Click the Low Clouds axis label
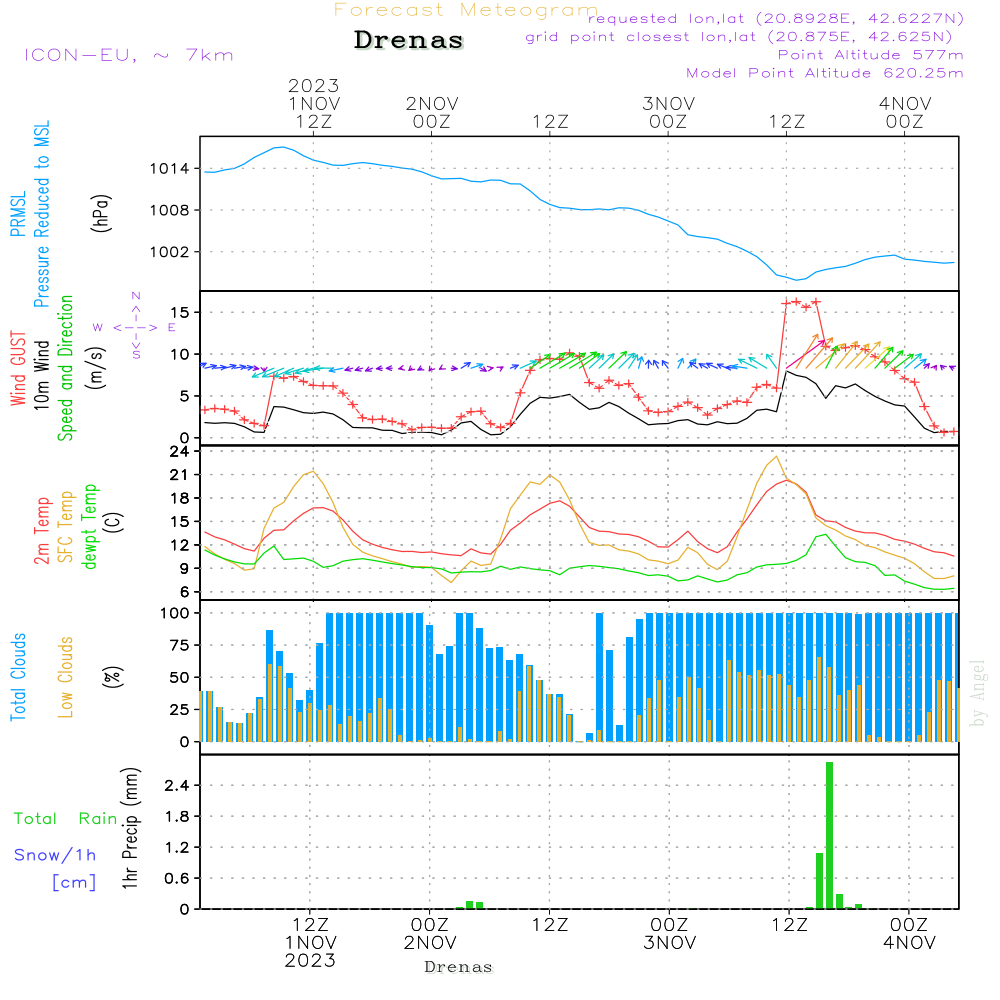This screenshot has height=1000, width=1000. pyautogui.click(x=65, y=677)
